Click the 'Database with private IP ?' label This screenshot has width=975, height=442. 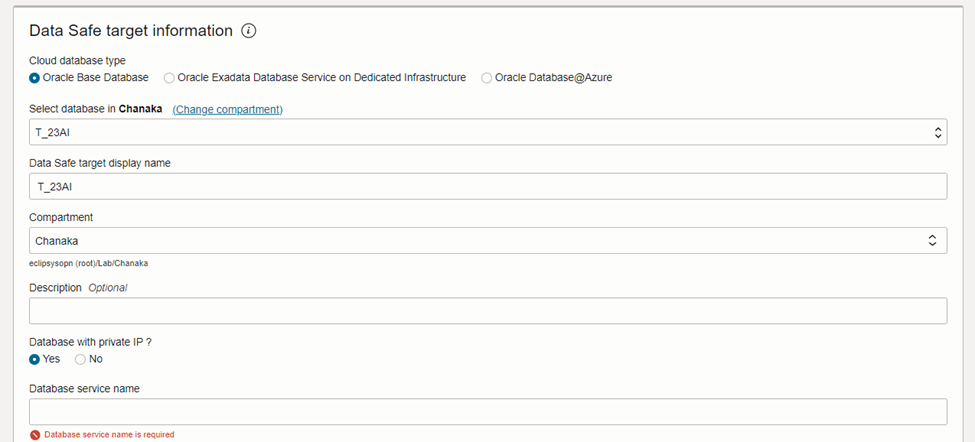[x=90, y=342]
